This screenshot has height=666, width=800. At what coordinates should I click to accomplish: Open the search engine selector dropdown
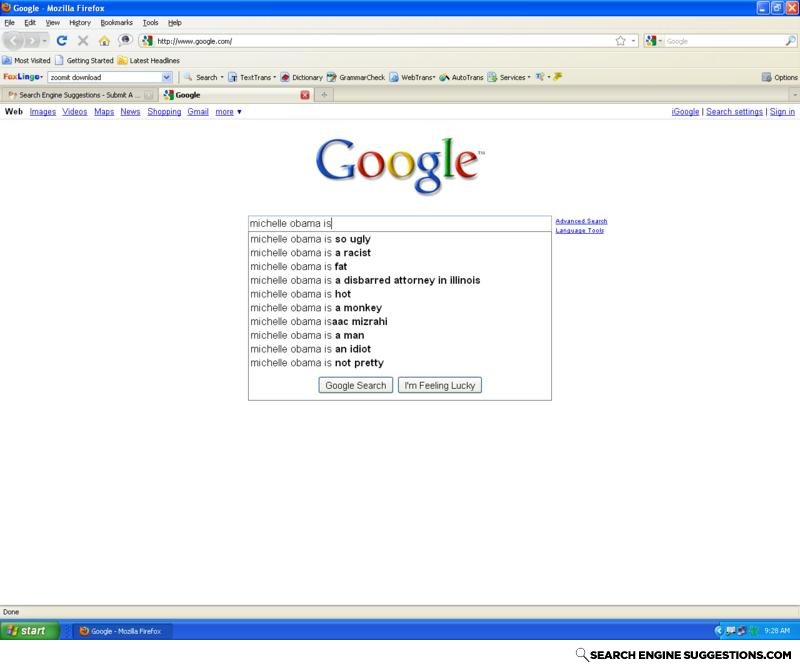[x=654, y=41]
